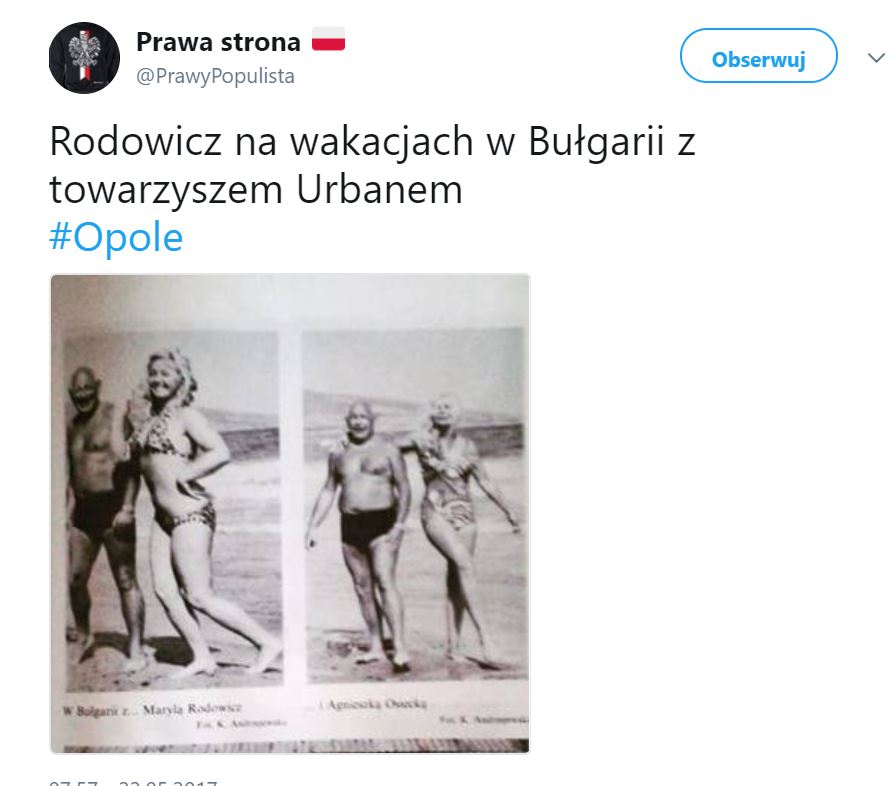
Task: Open the tweet options chevron menu
Action: coord(875,57)
